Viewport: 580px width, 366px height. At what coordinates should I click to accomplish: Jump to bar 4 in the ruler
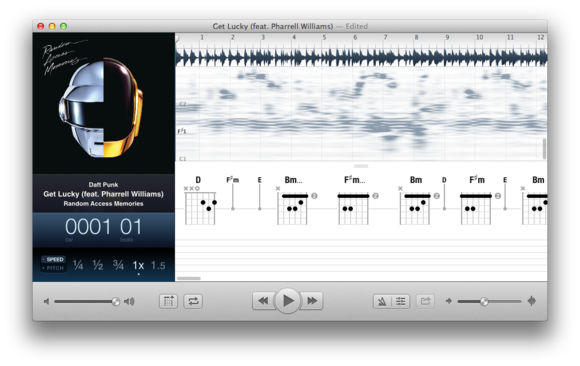294,37
